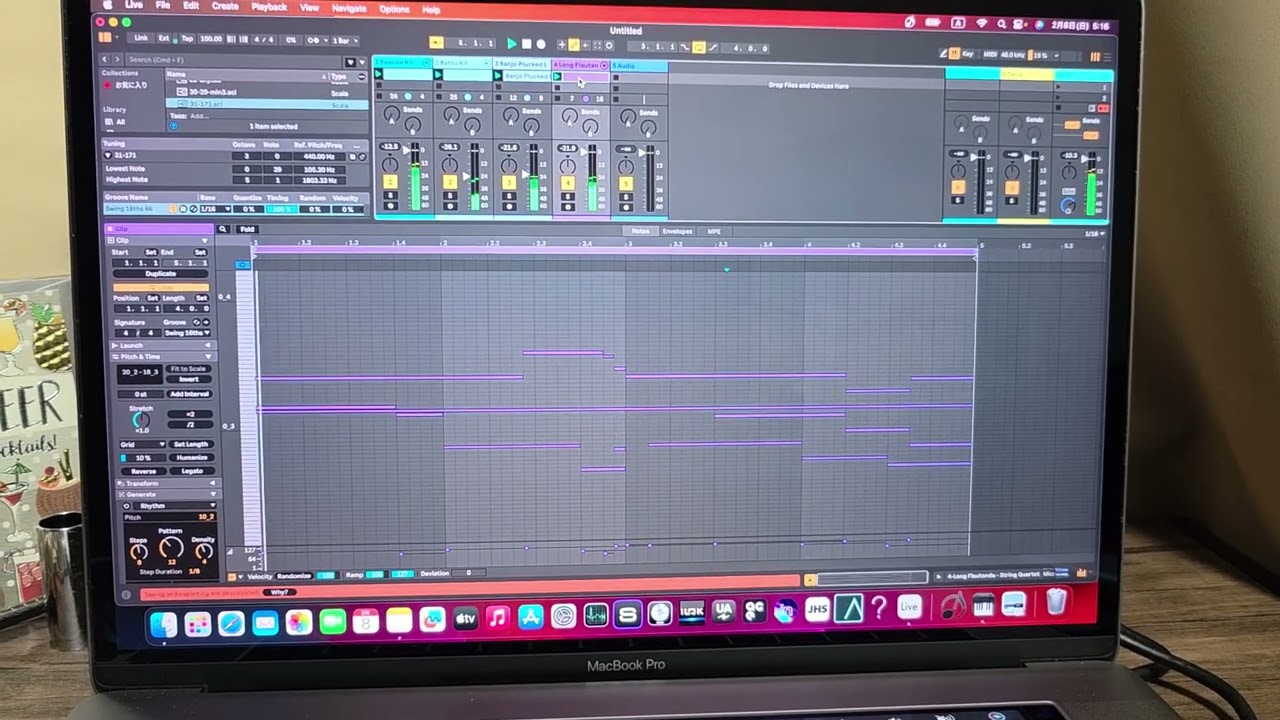
Task: Click the tempo field showing 100.00
Action: [x=210, y=39]
